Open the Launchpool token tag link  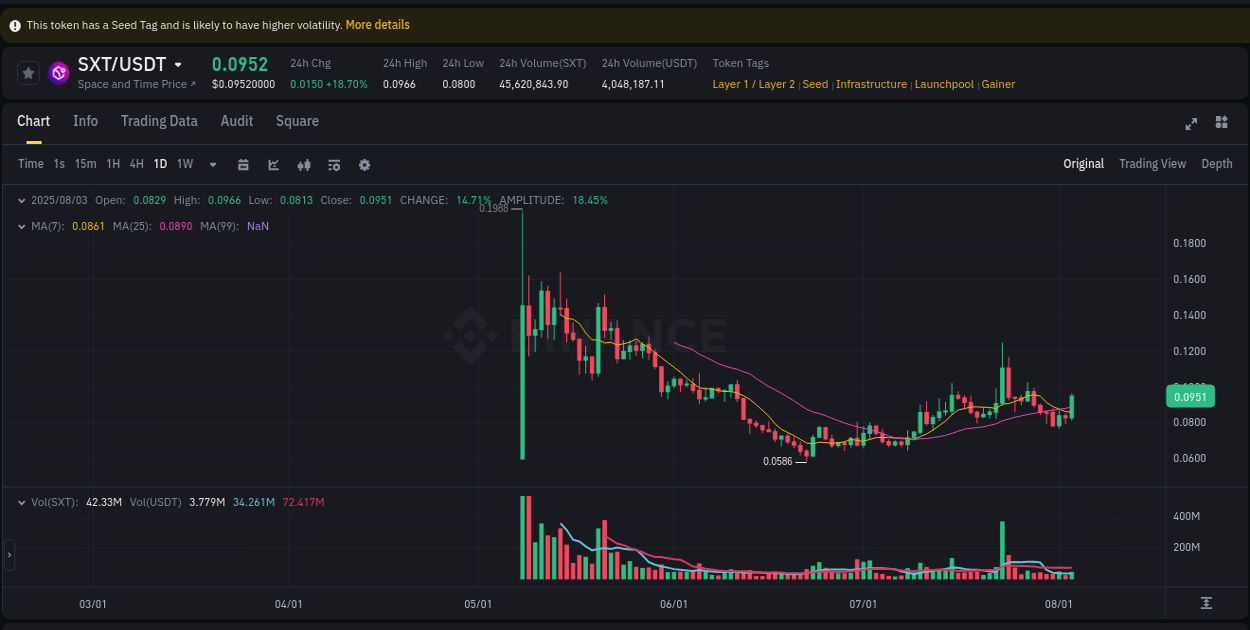coord(944,84)
